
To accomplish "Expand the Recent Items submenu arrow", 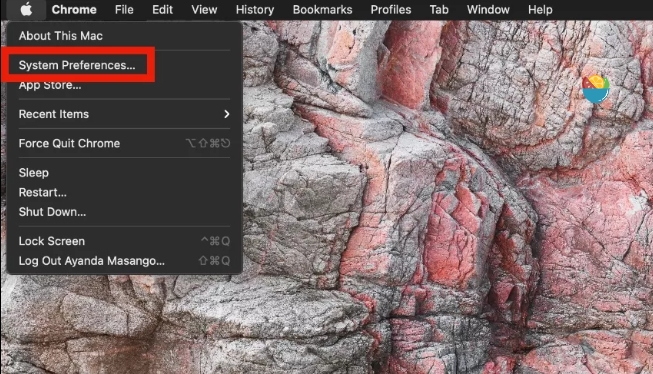I will (227, 114).
